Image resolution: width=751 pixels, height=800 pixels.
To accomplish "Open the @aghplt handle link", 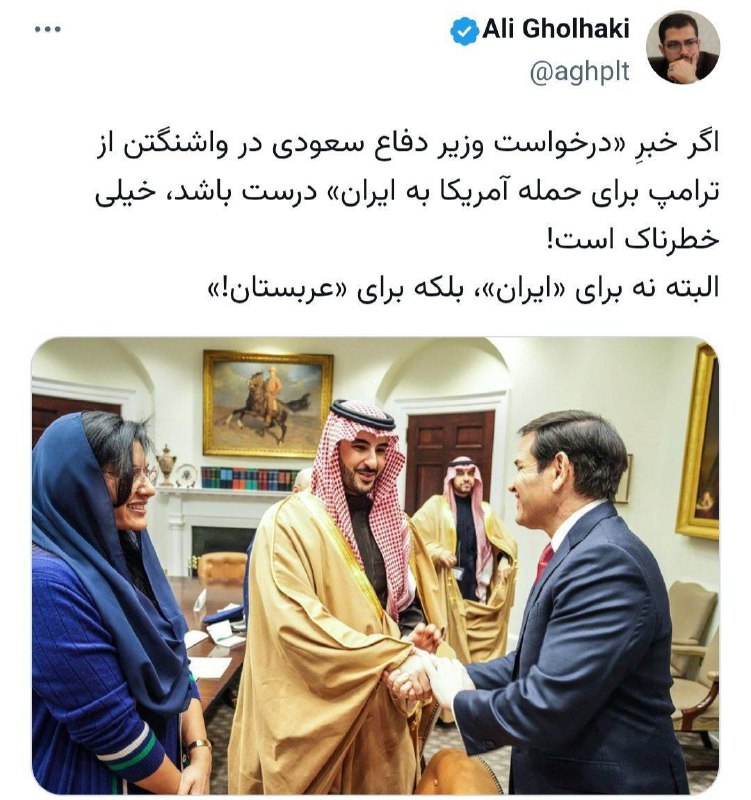I will 580,72.
